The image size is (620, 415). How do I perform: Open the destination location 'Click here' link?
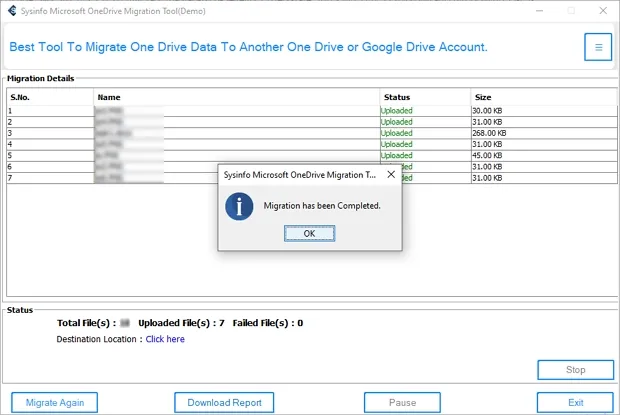165,339
